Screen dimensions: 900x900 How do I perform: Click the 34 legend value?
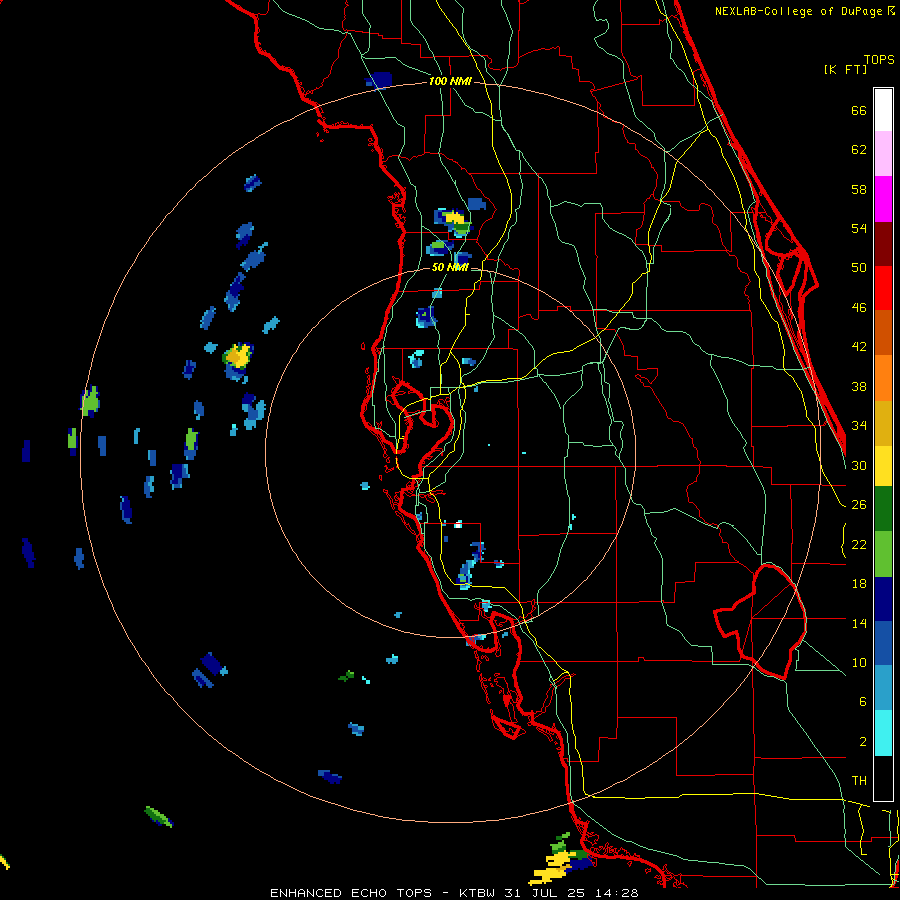click(859, 425)
